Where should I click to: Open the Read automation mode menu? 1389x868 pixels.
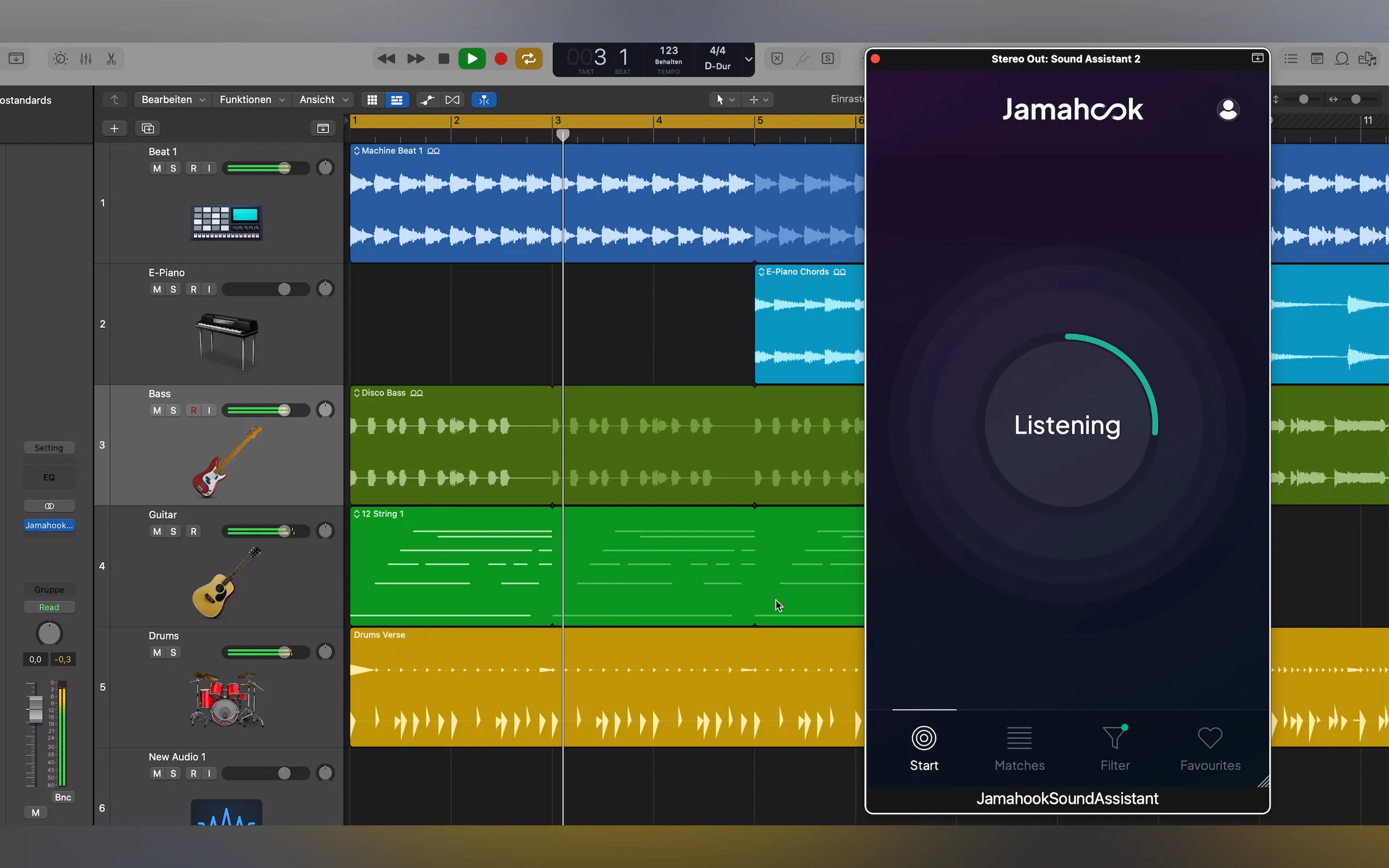click(x=49, y=607)
